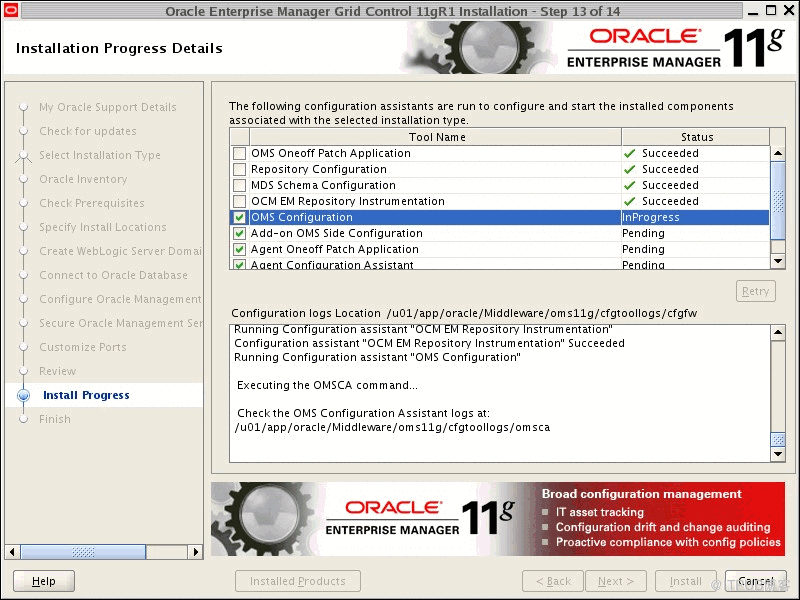This screenshot has width=800, height=600.
Task: Click the Help button
Action: coord(44,581)
